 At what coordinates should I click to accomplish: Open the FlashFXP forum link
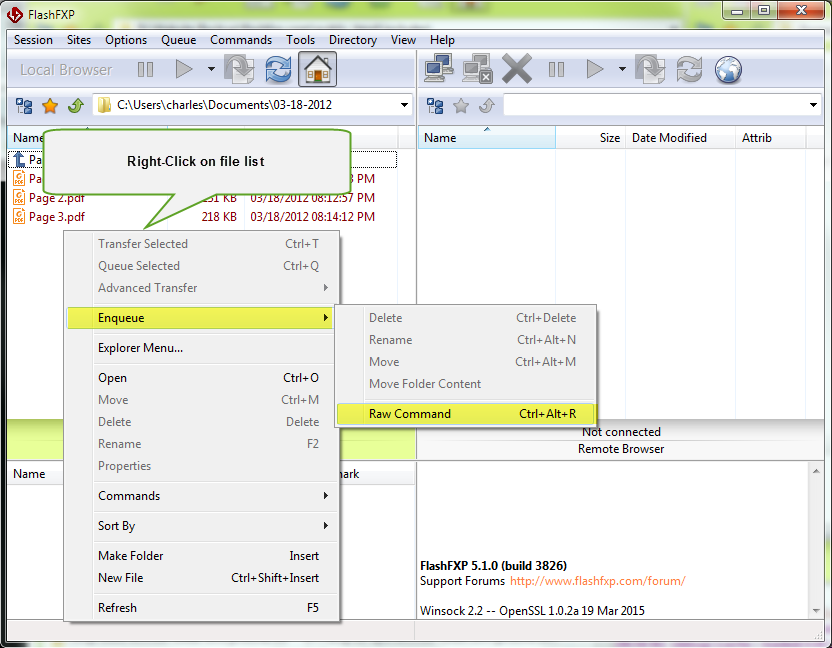tap(597, 581)
